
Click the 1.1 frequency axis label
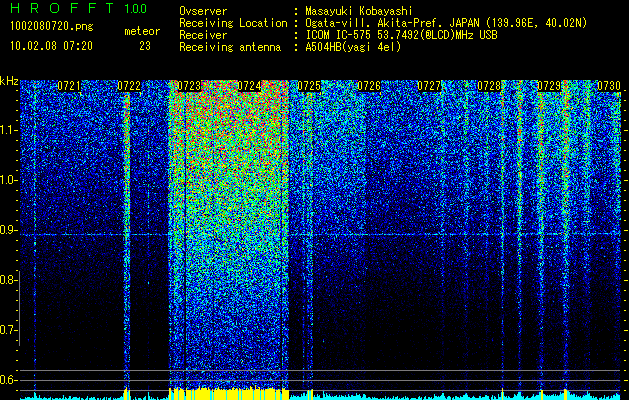coord(8,130)
